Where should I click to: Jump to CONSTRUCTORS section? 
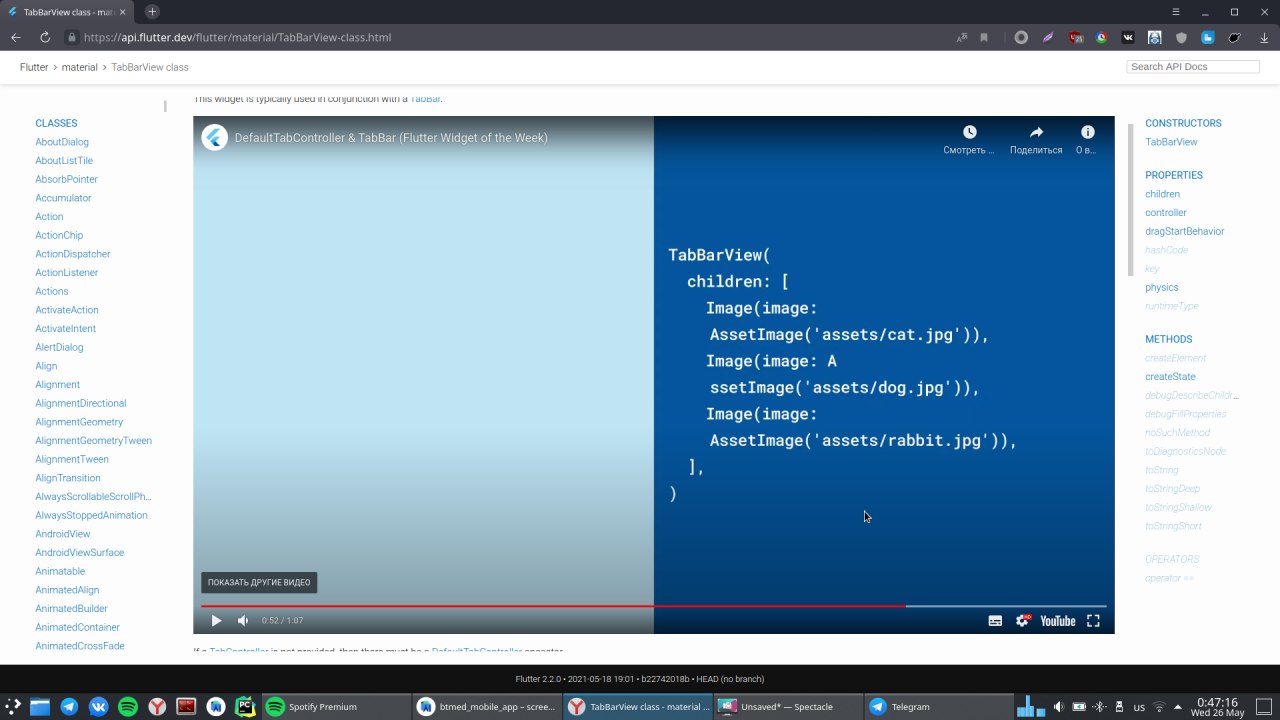(x=1183, y=123)
